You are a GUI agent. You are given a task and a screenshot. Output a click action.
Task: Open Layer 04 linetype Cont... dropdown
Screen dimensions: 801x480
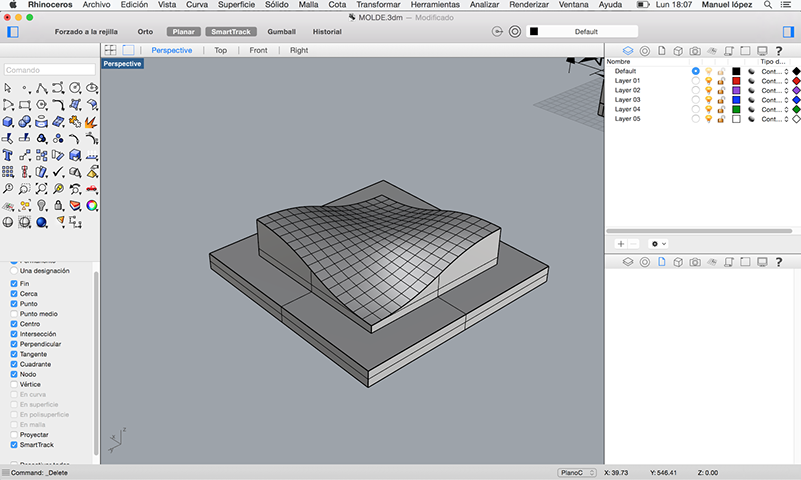(x=775, y=109)
